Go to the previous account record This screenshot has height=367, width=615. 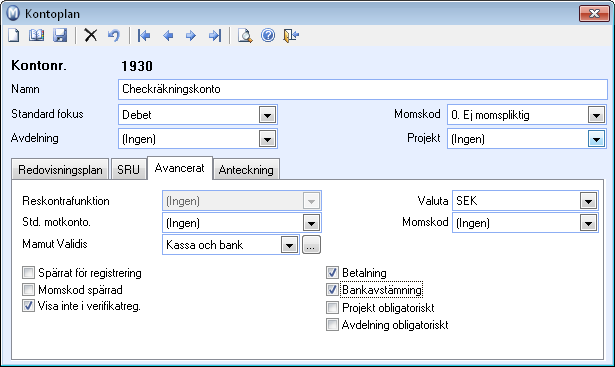click(168, 36)
